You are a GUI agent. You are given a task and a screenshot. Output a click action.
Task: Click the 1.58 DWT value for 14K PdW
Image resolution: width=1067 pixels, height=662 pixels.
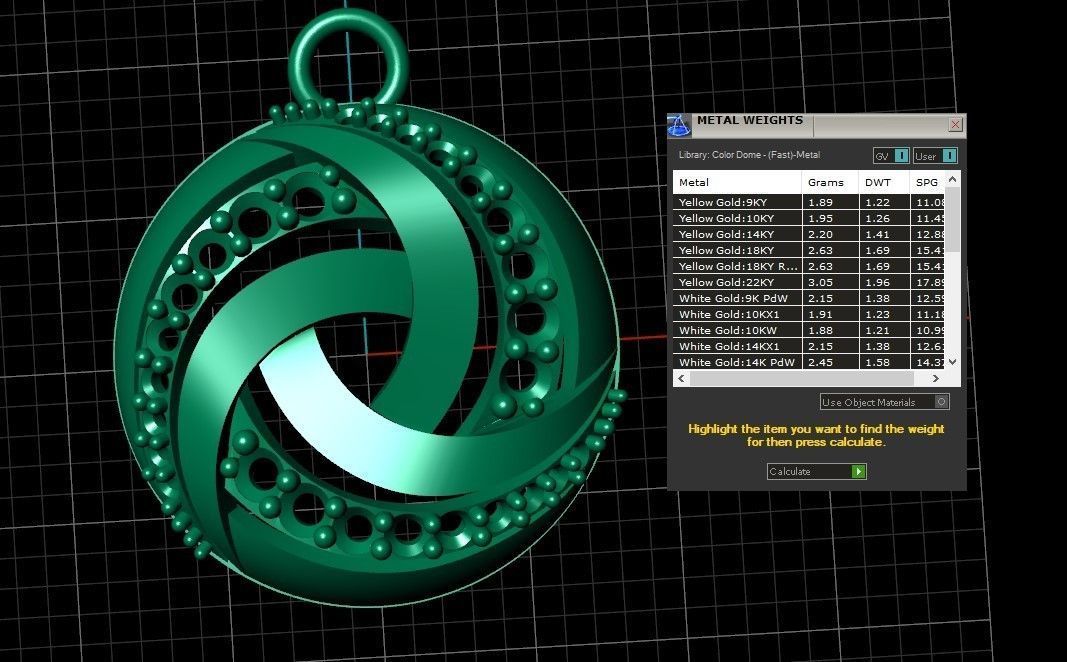(877, 362)
